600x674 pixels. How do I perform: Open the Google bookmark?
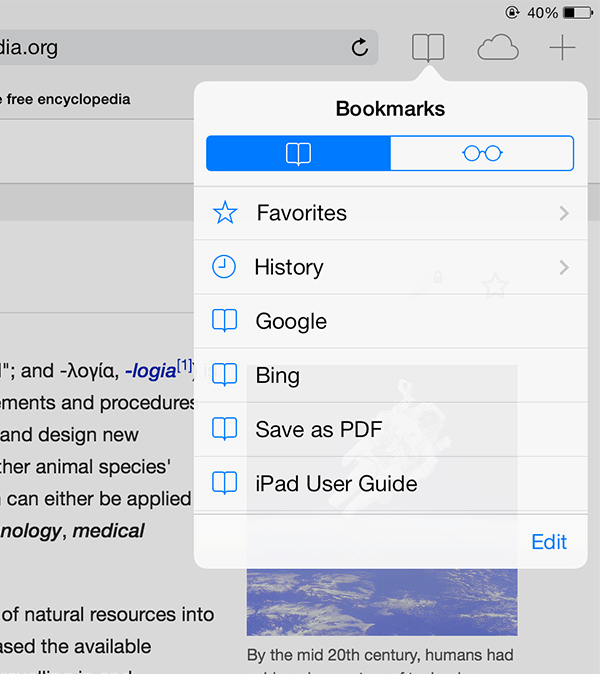click(x=390, y=322)
